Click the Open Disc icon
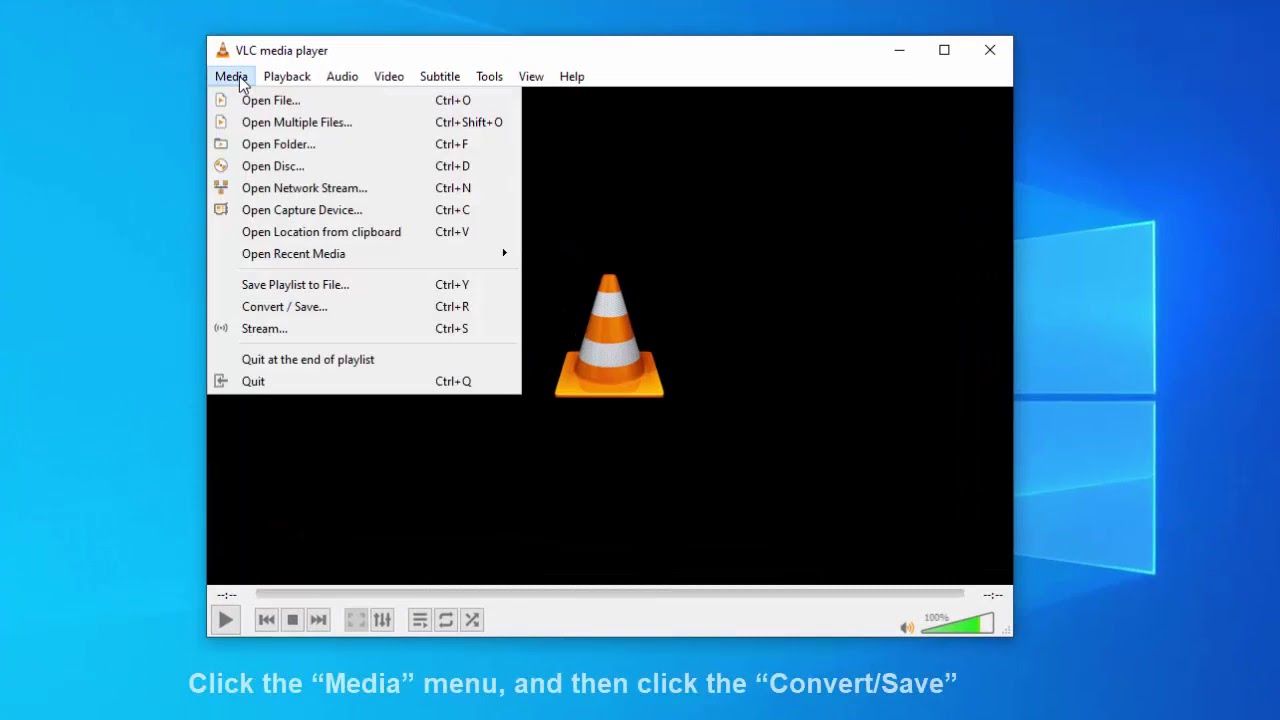Image resolution: width=1280 pixels, height=720 pixels. point(221,166)
